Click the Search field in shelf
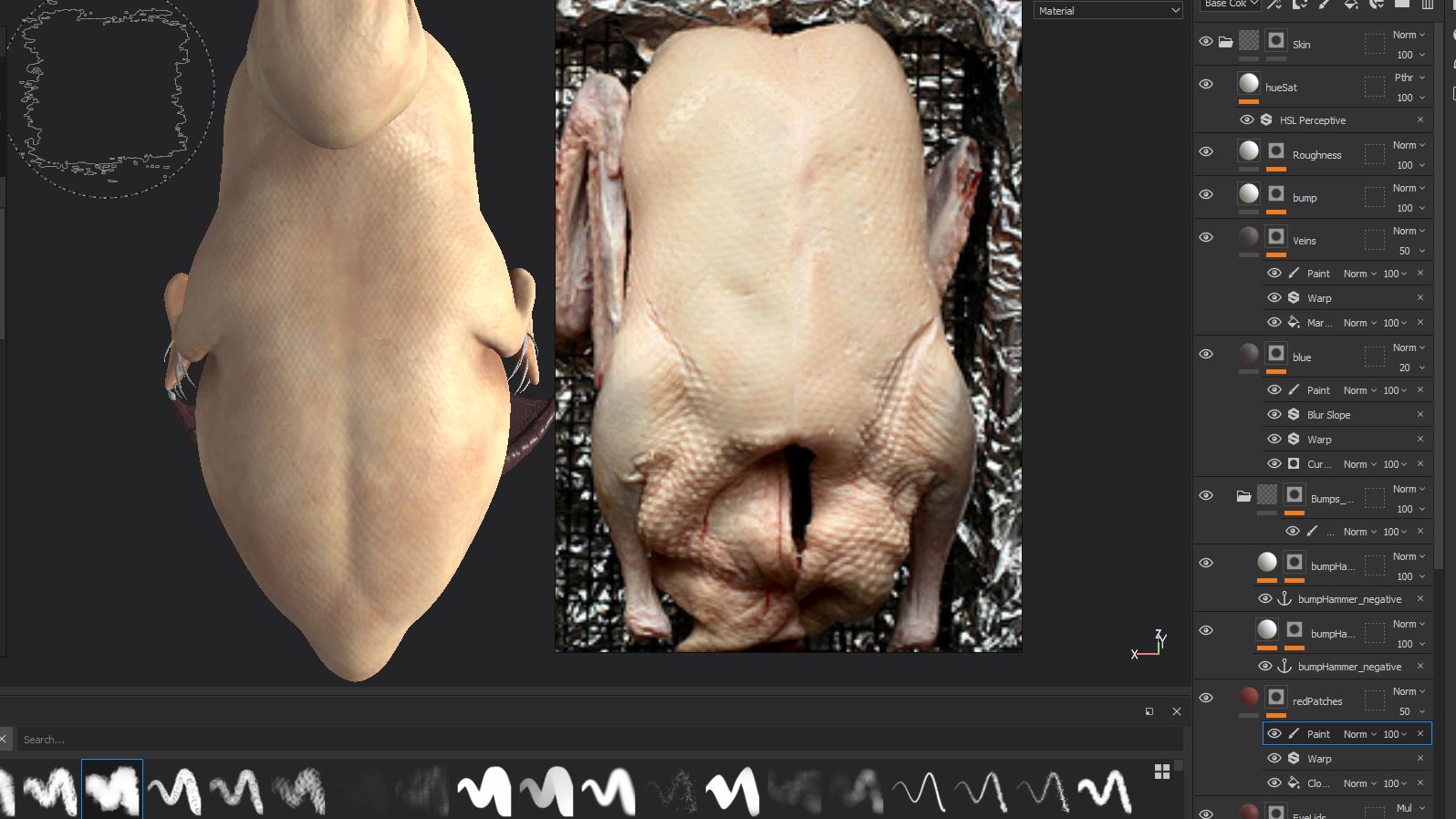 pyautogui.click(x=599, y=739)
